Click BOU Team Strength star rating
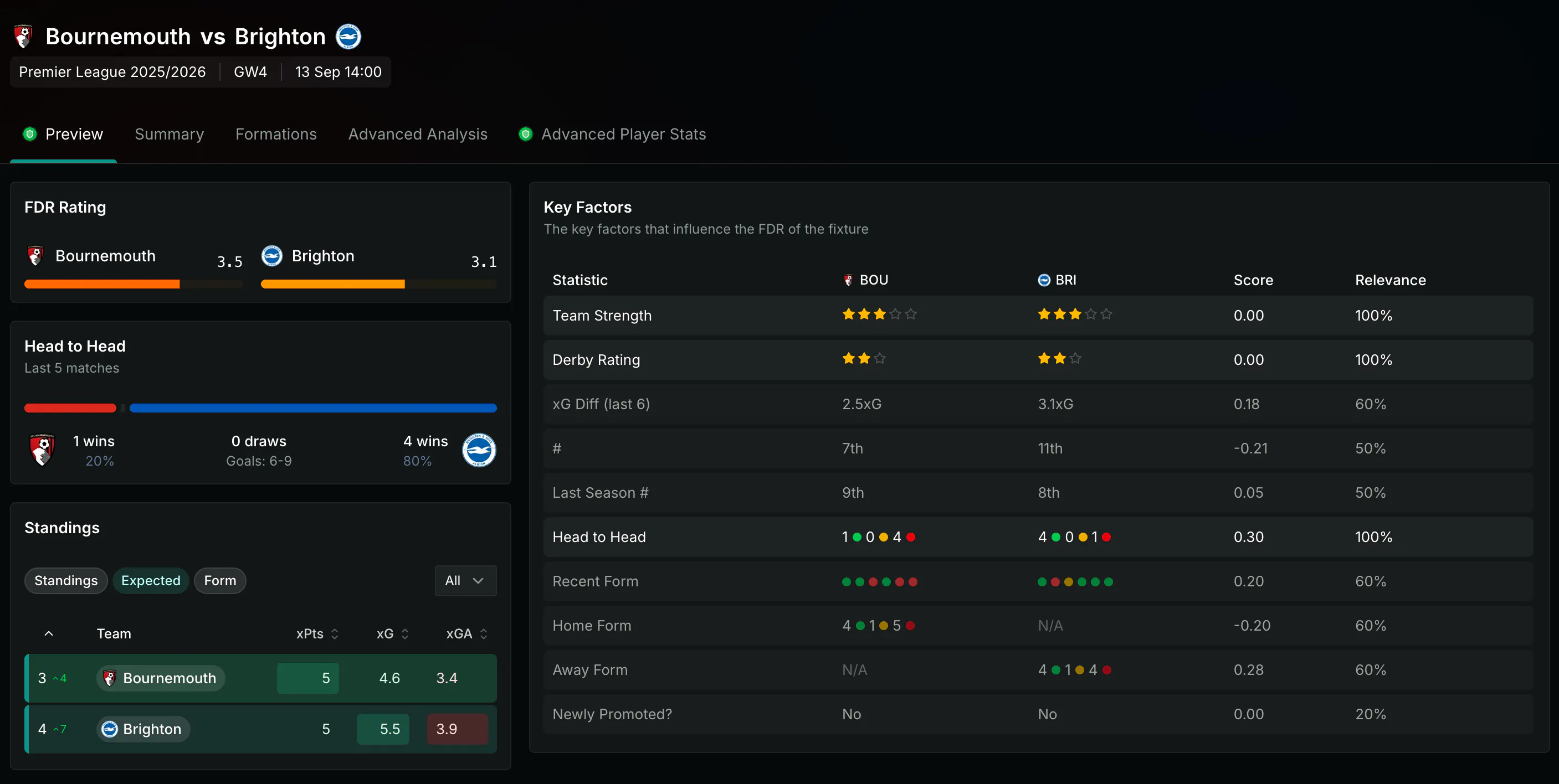Image resolution: width=1559 pixels, height=784 pixels. [879, 314]
